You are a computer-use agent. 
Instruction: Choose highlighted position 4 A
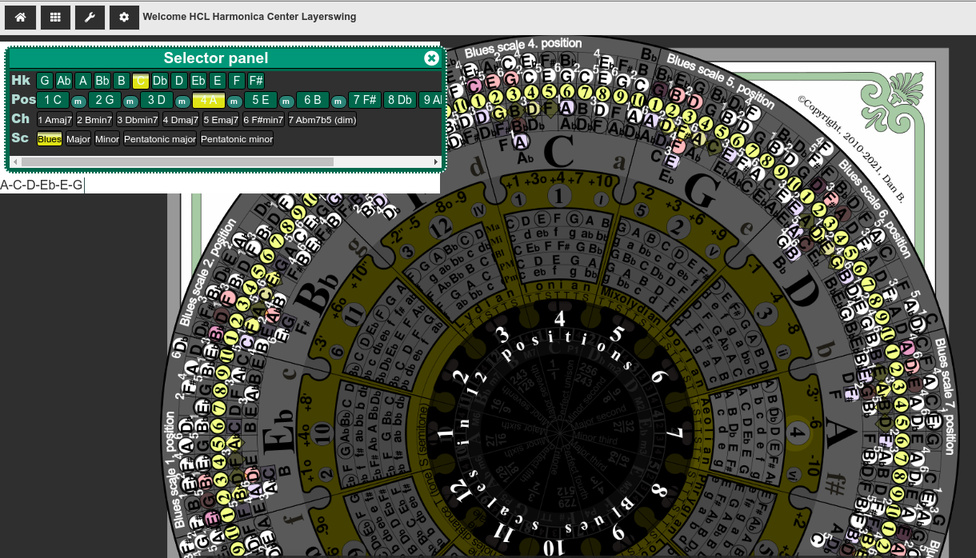[x=209, y=100]
